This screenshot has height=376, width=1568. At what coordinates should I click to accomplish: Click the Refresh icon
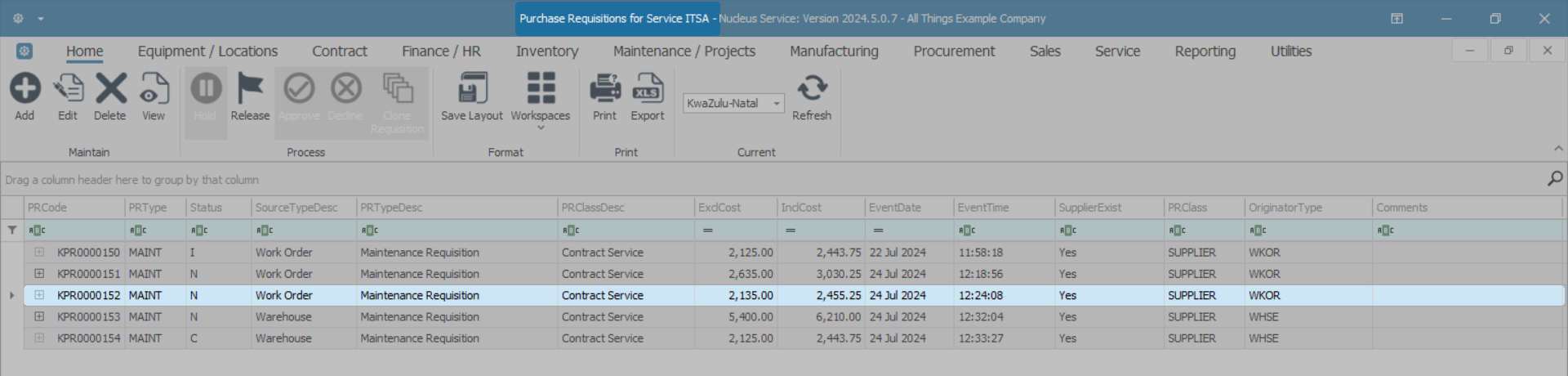point(812,88)
